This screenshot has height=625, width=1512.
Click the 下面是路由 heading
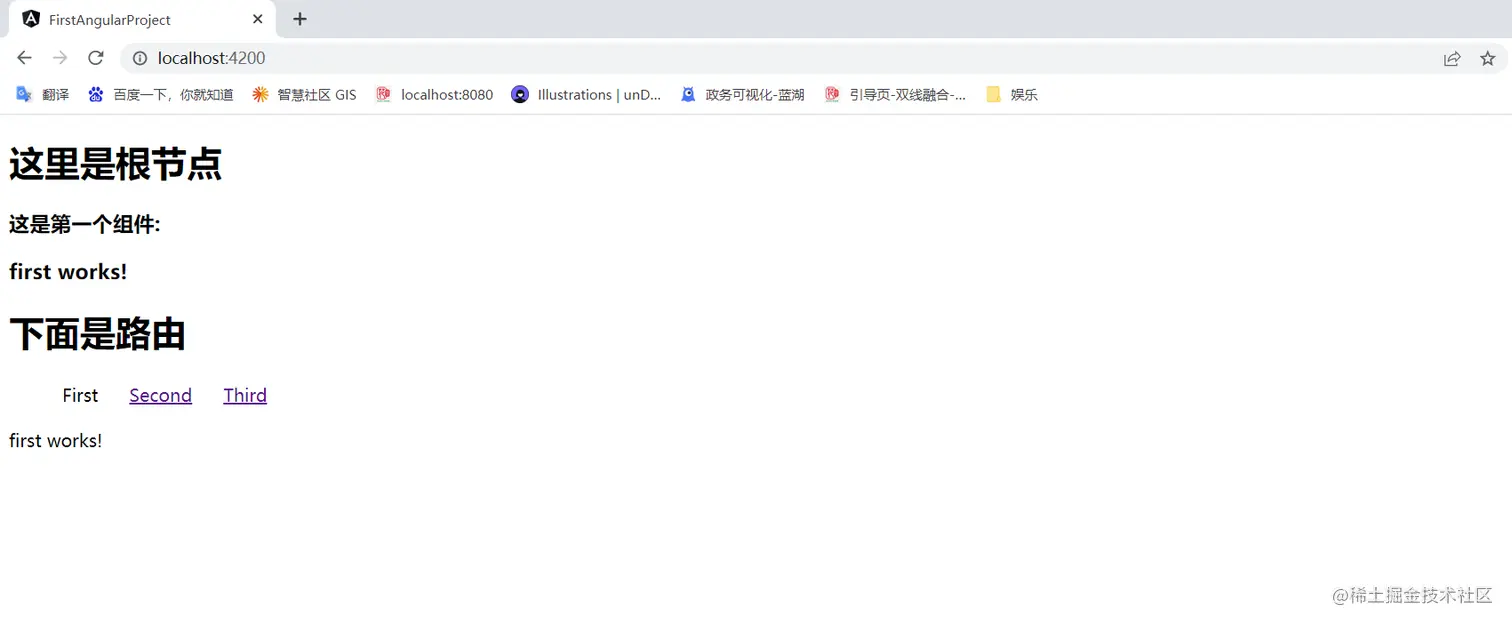pos(97,334)
